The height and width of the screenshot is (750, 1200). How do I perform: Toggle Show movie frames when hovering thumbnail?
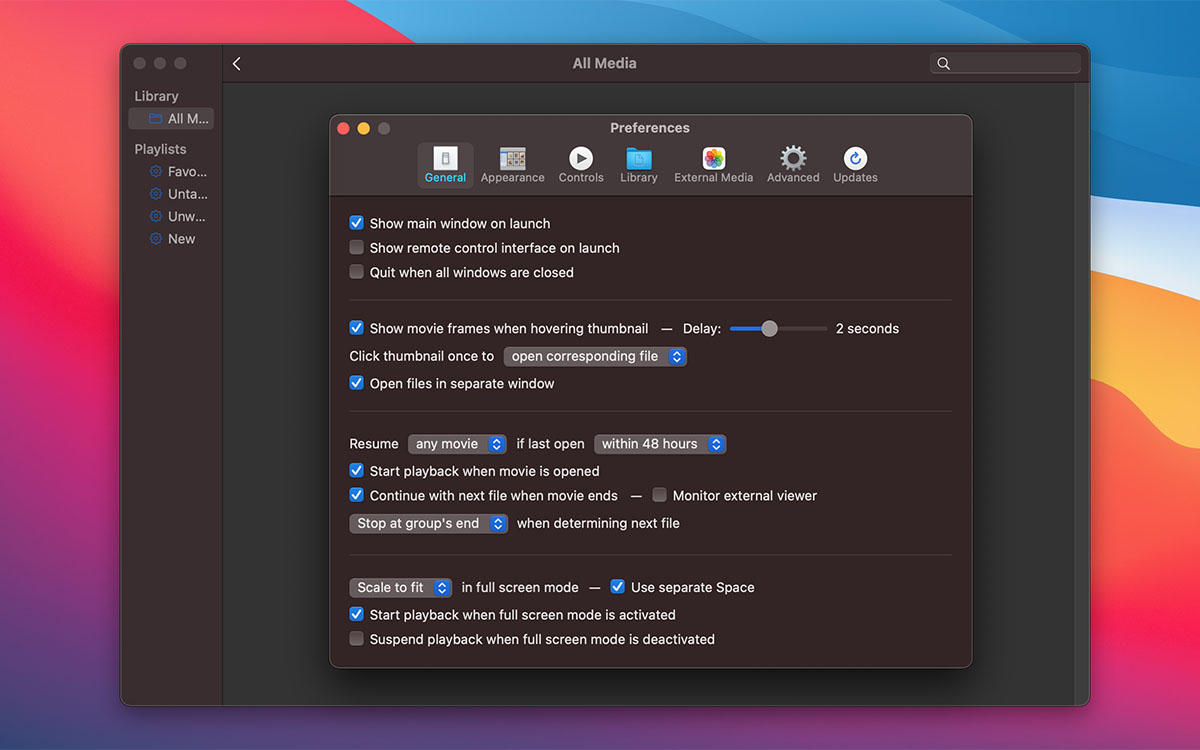click(x=356, y=328)
